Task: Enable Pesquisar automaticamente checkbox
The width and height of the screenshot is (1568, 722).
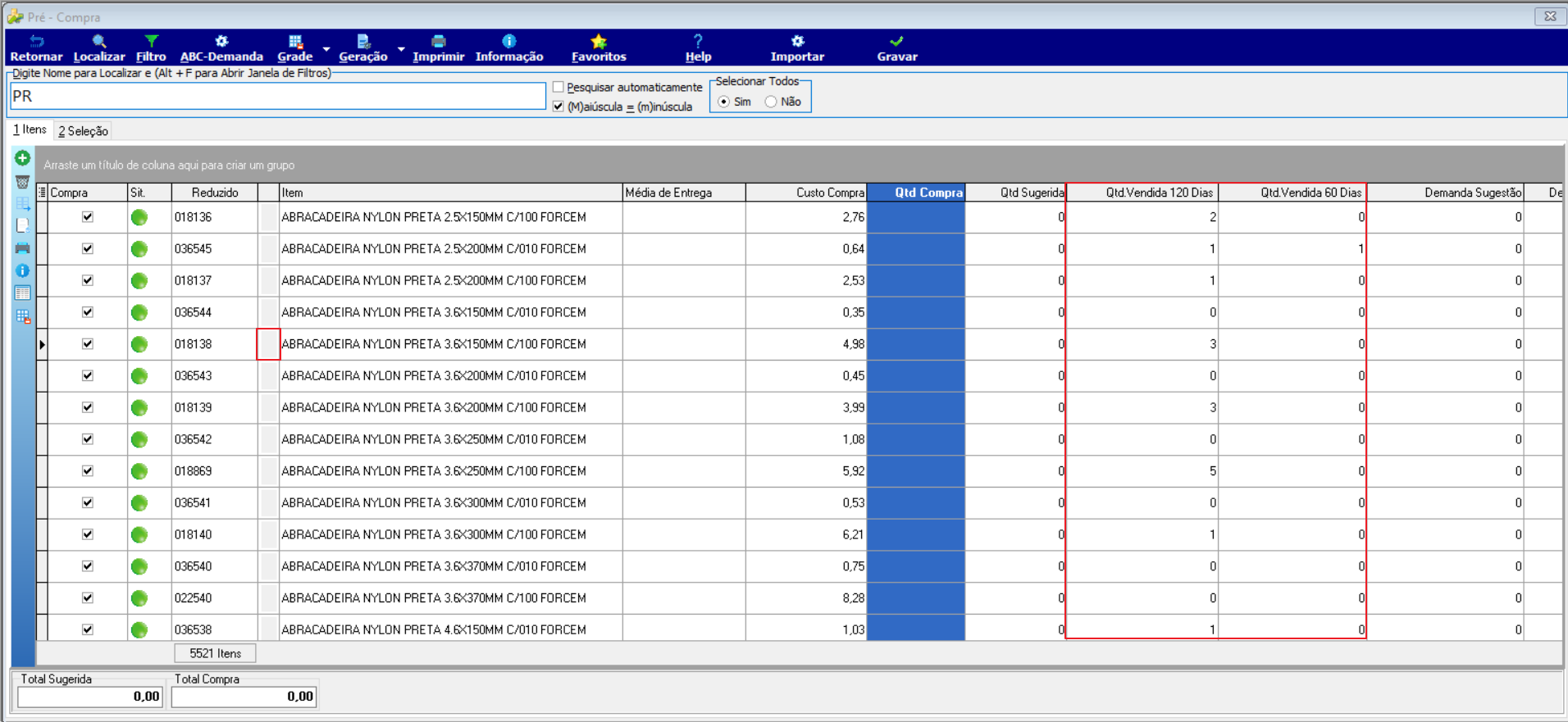Action: [558, 87]
